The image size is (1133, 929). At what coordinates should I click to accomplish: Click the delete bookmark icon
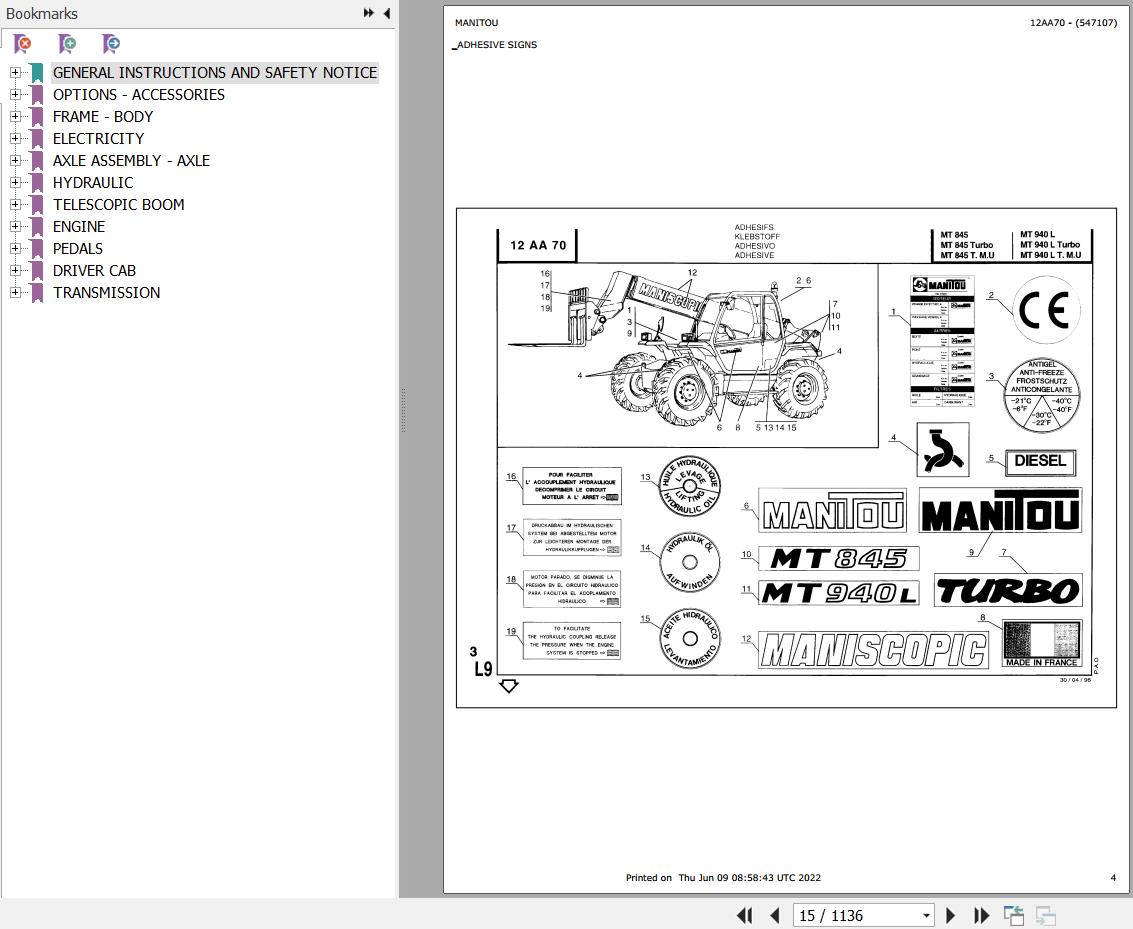click(x=22, y=44)
